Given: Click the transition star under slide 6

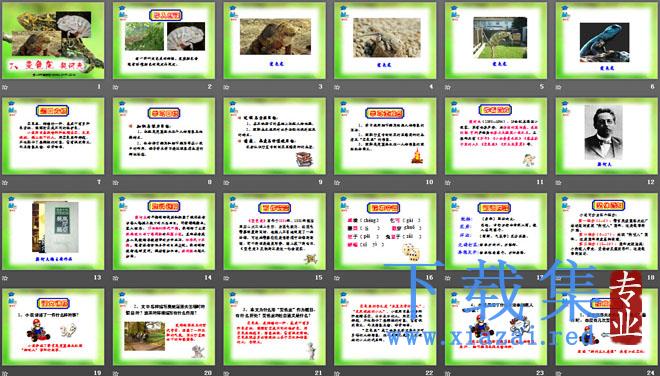Looking at the screenshot, I should click(x=558, y=87).
